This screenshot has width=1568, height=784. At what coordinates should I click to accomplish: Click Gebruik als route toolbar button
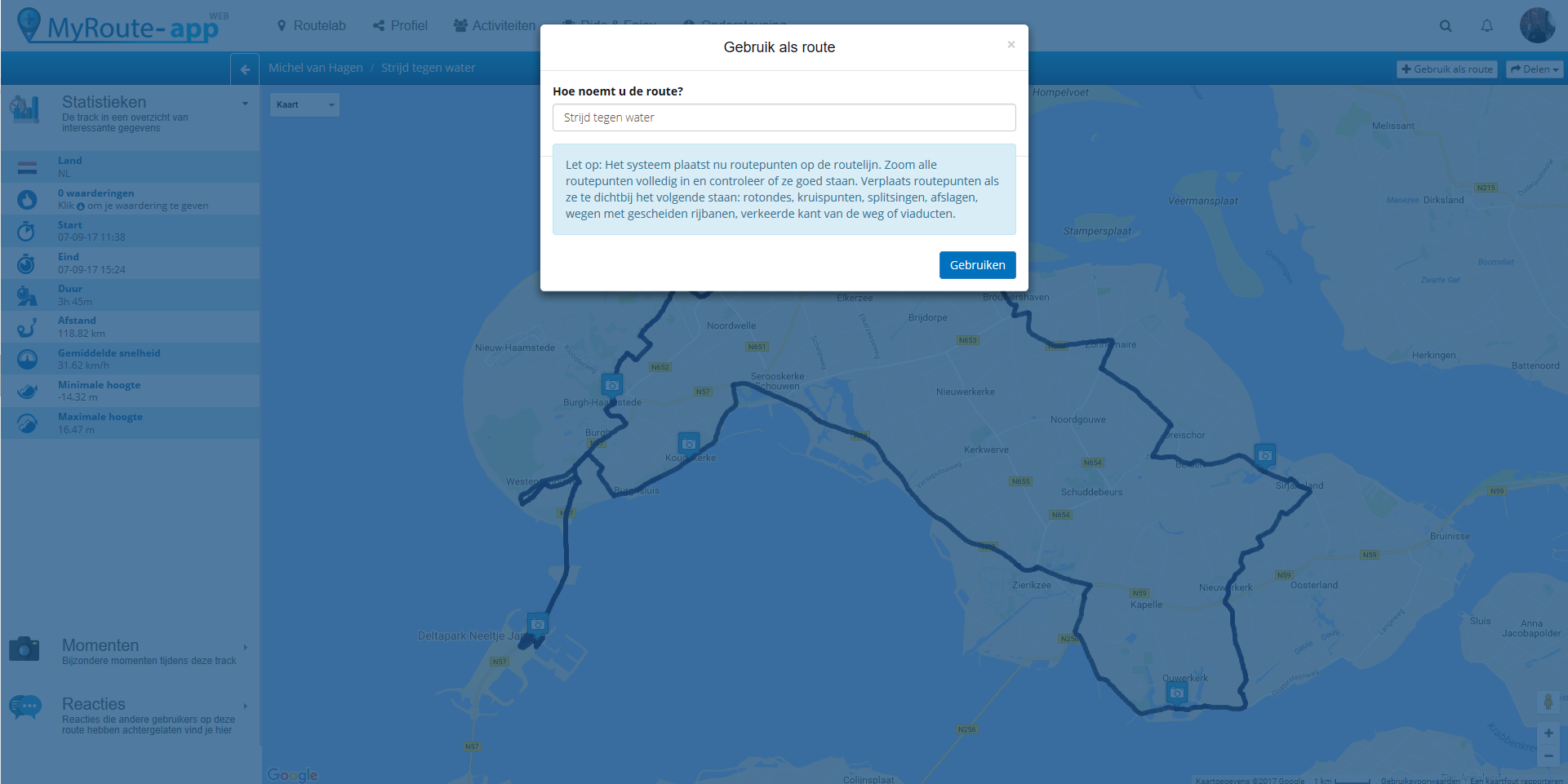(x=1446, y=69)
